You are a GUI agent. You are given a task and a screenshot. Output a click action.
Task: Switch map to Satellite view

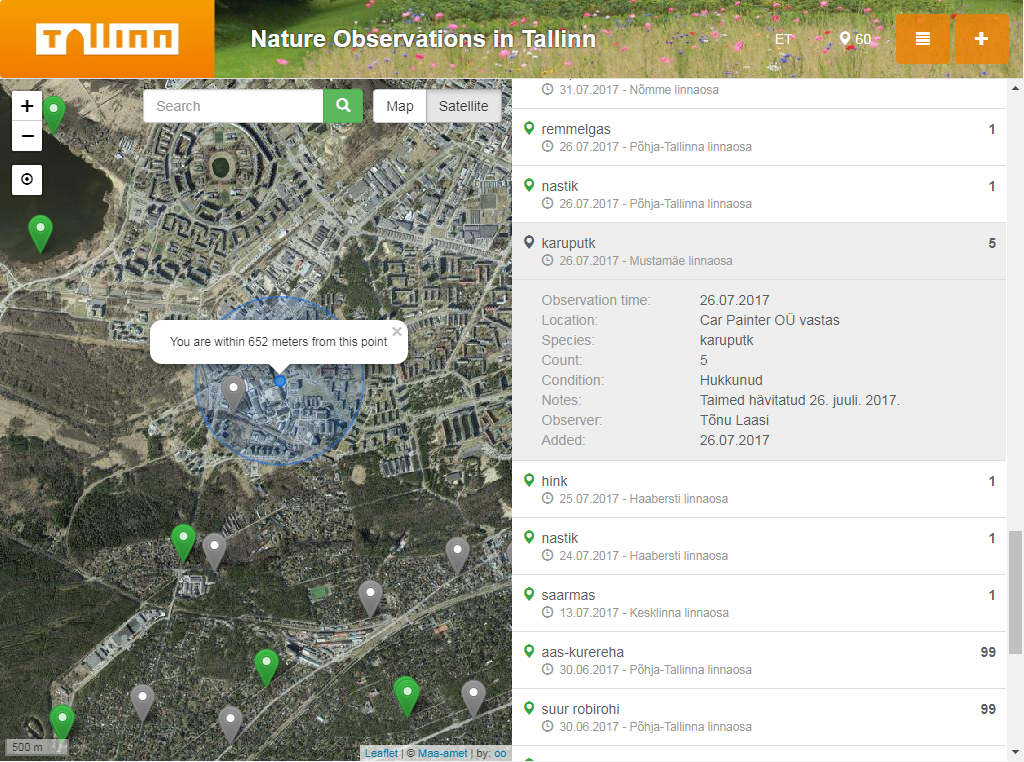(x=463, y=106)
